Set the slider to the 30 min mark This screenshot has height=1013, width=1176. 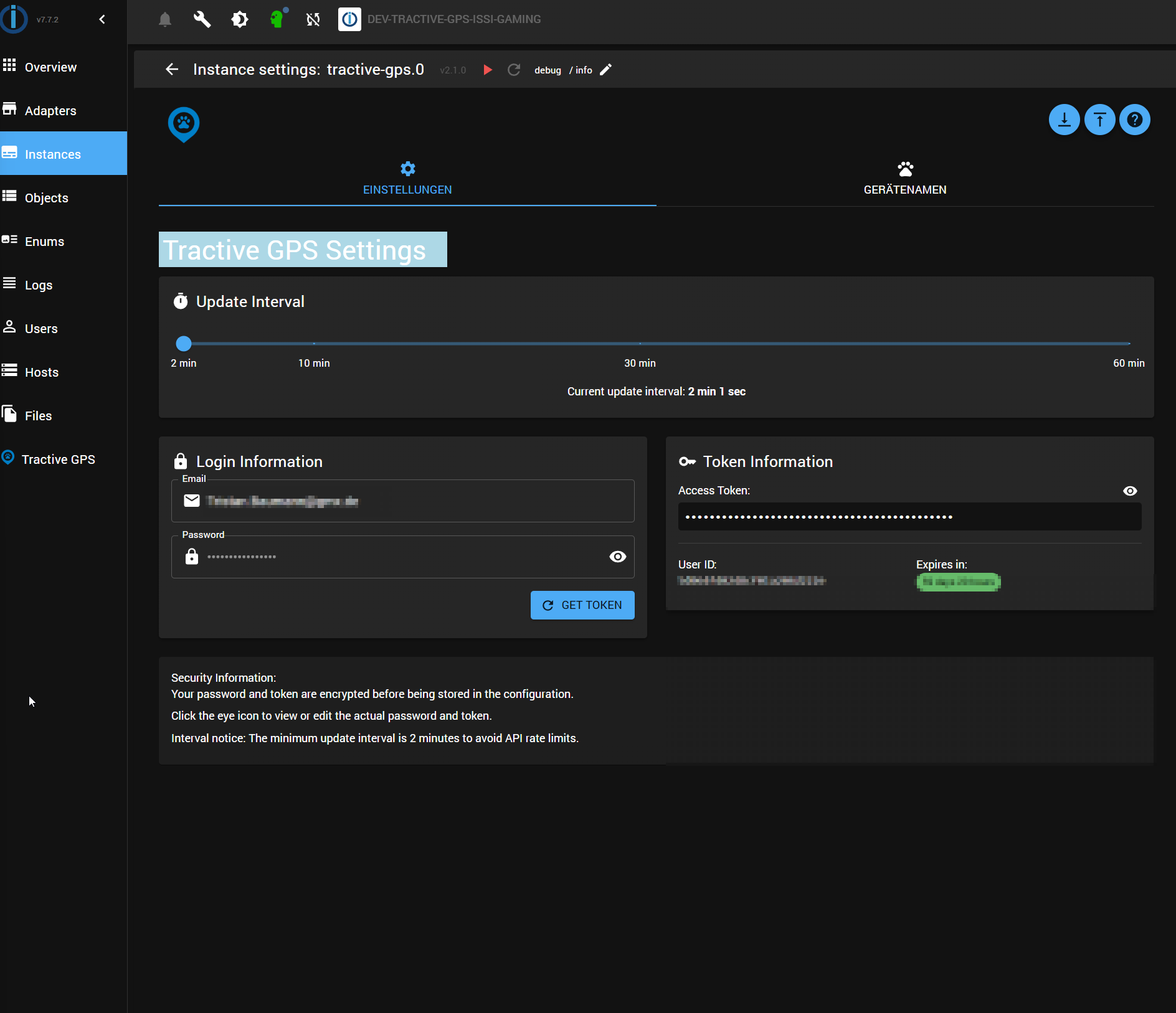click(x=640, y=343)
